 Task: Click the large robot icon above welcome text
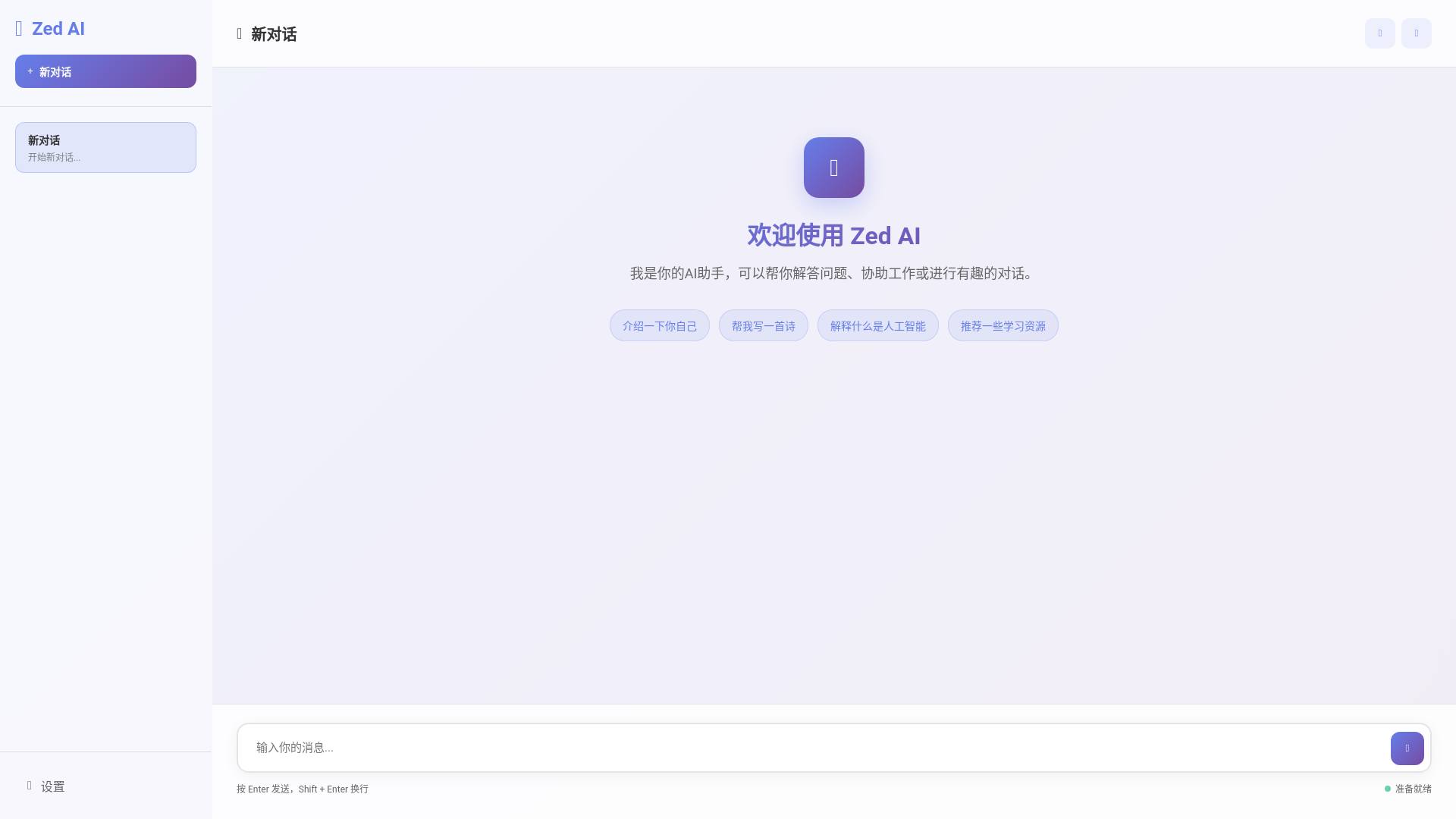834,168
